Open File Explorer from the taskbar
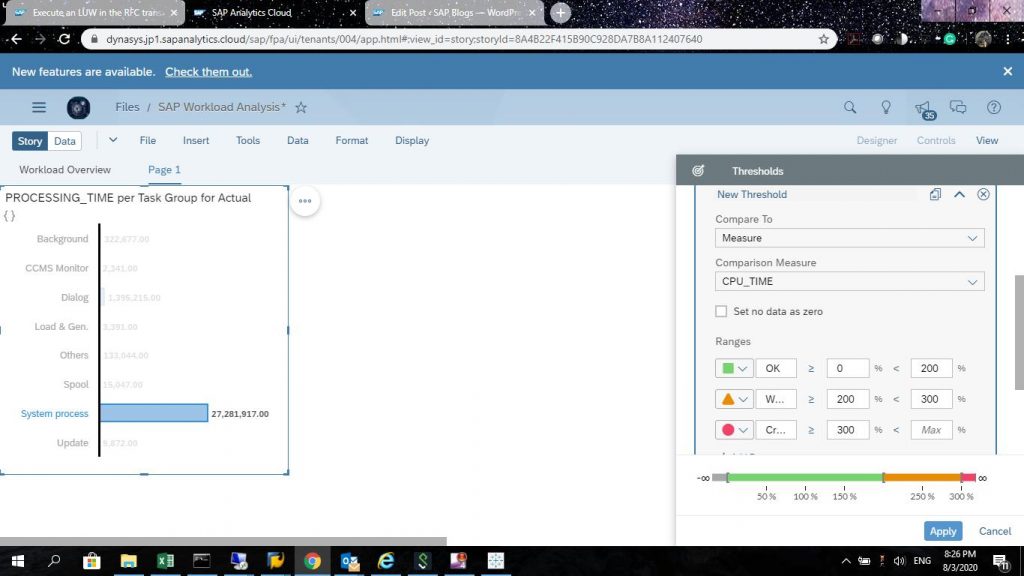 click(129, 561)
